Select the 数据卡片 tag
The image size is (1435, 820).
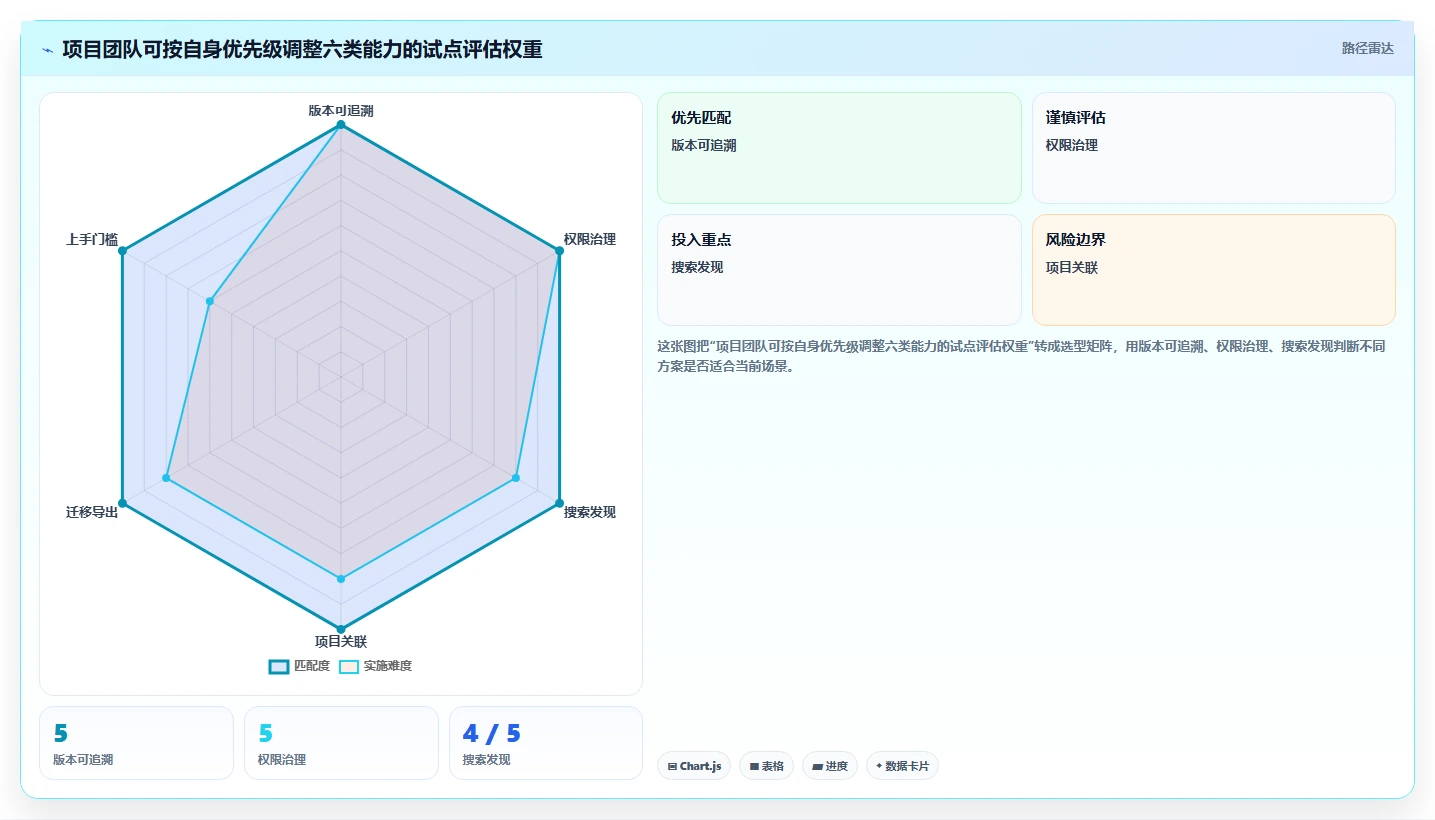coord(902,766)
